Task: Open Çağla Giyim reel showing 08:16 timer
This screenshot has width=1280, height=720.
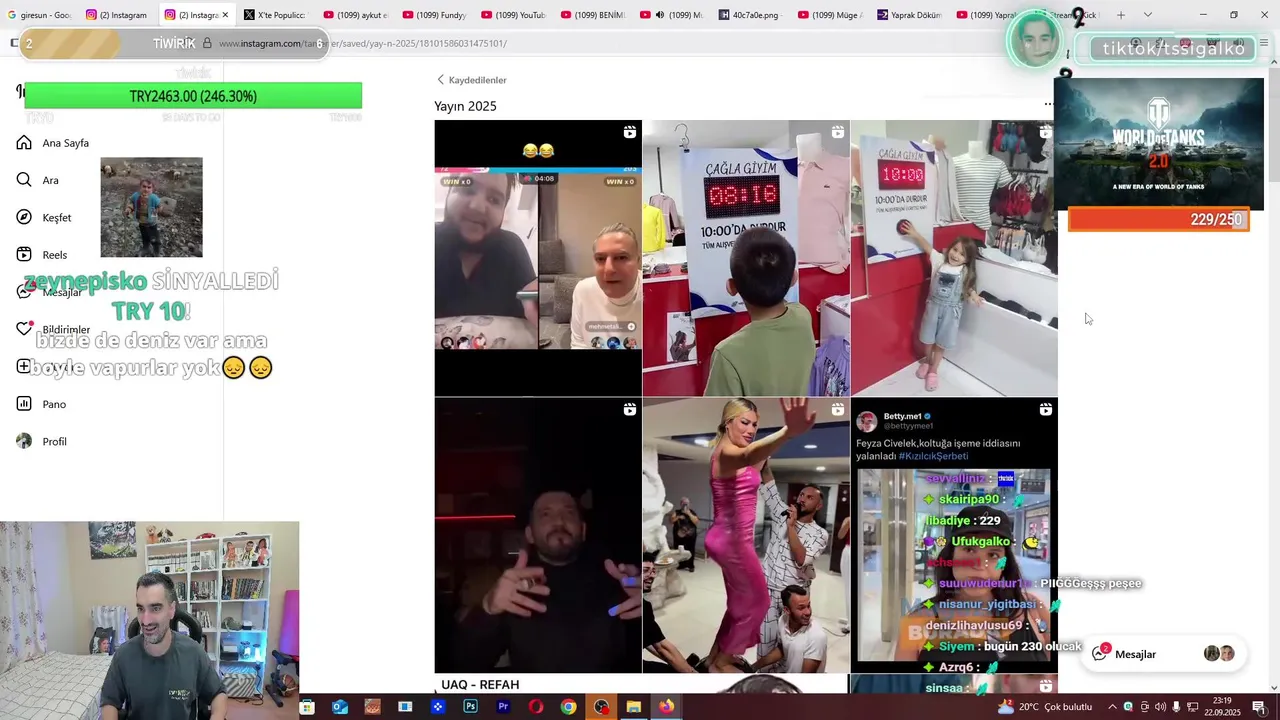Action: click(x=746, y=258)
